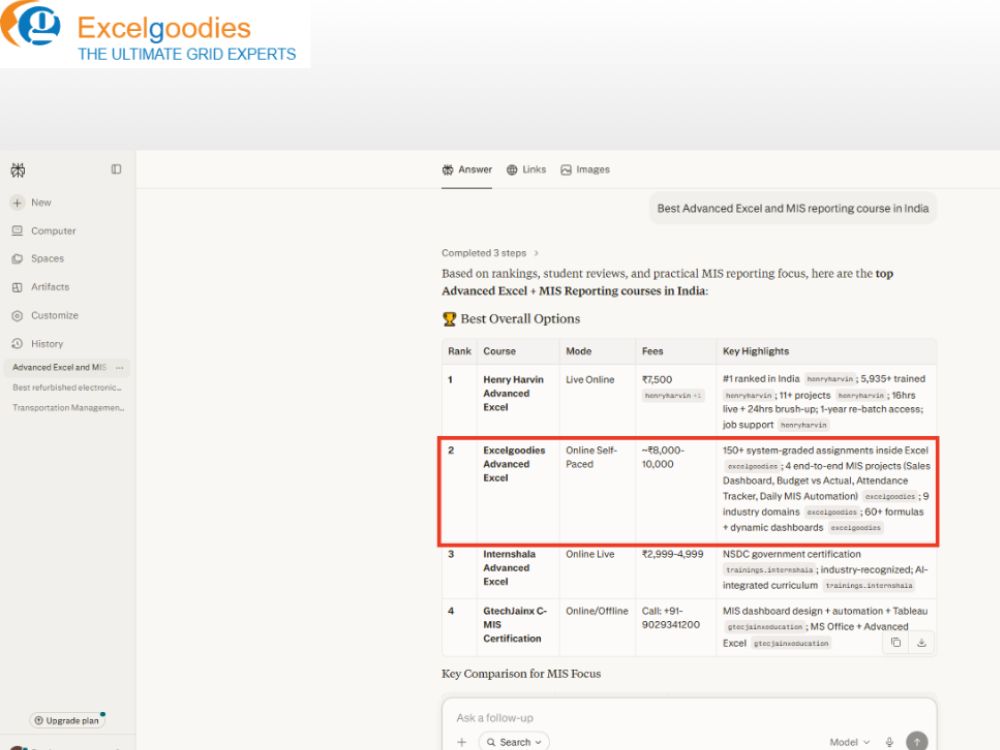Download the table using the download icon
This screenshot has width=1000, height=750.
922,642
